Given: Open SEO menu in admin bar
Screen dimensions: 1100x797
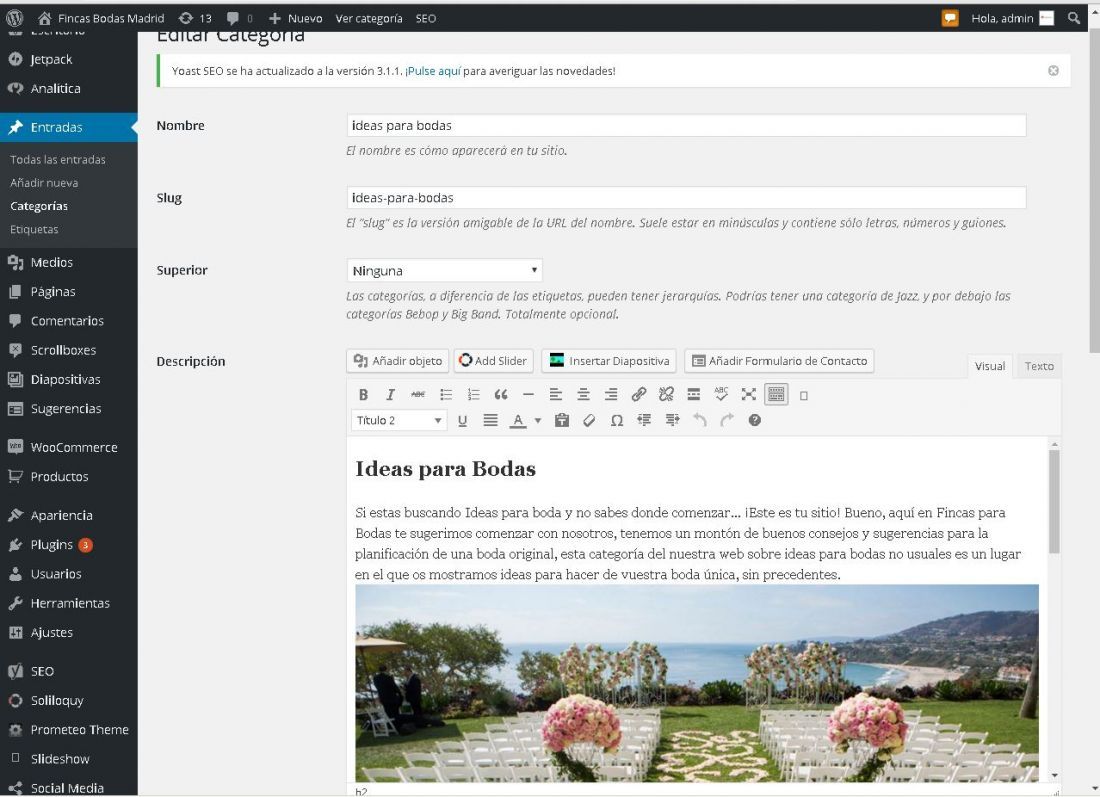Looking at the screenshot, I should 426,18.
